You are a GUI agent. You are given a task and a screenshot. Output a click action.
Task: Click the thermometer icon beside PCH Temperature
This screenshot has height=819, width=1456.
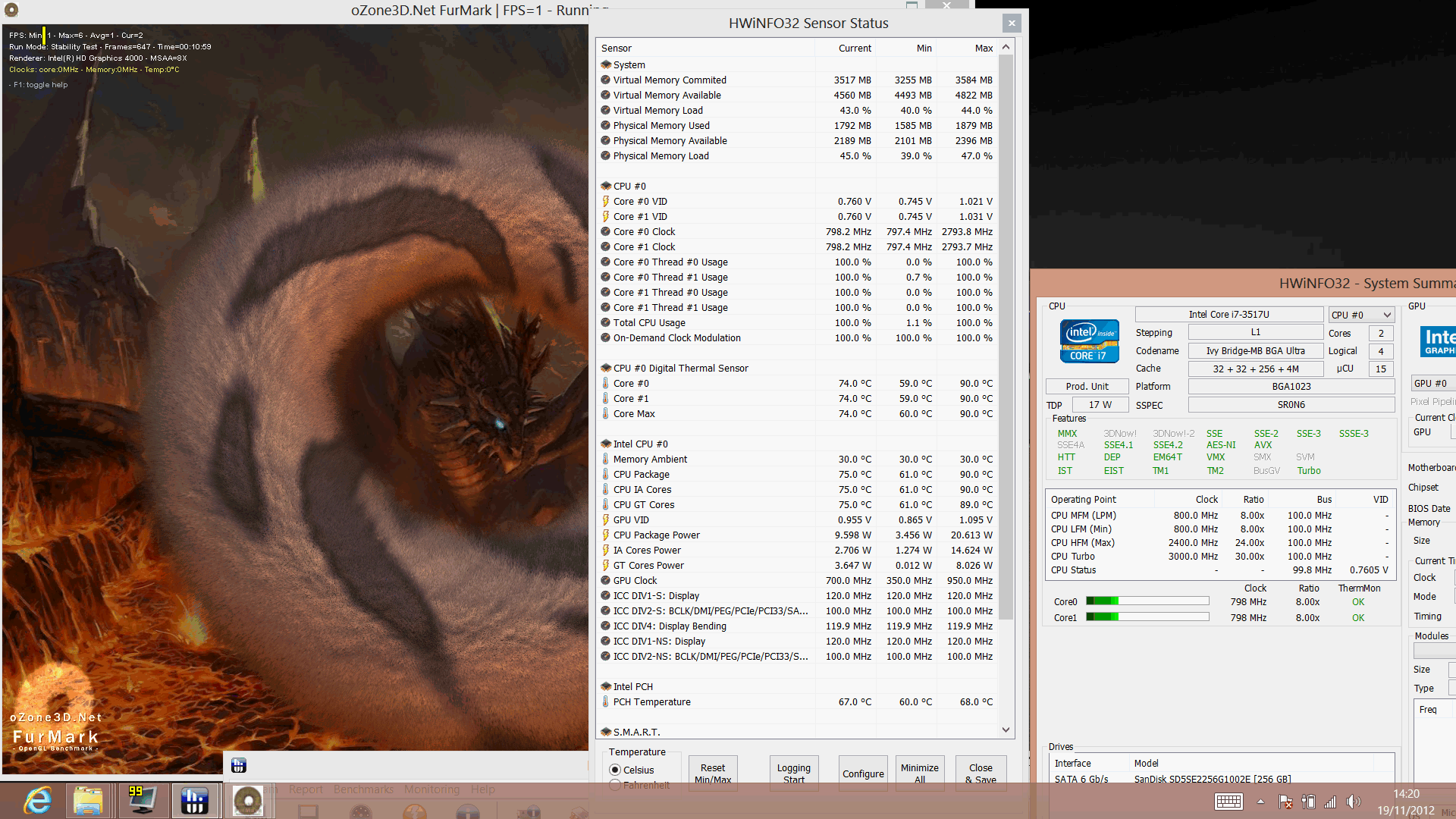[606, 702]
